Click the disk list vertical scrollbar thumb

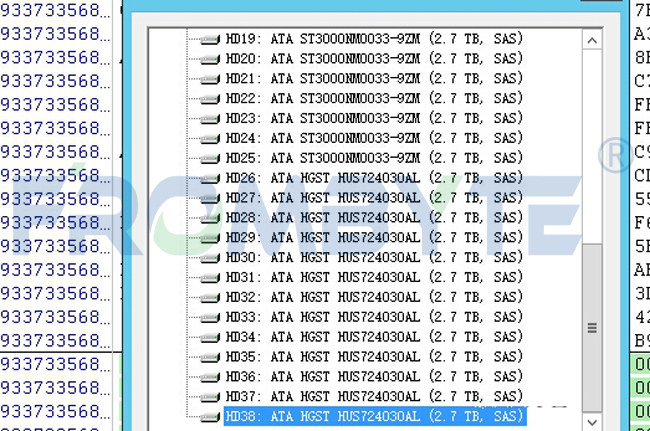click(x=592, y=327)
